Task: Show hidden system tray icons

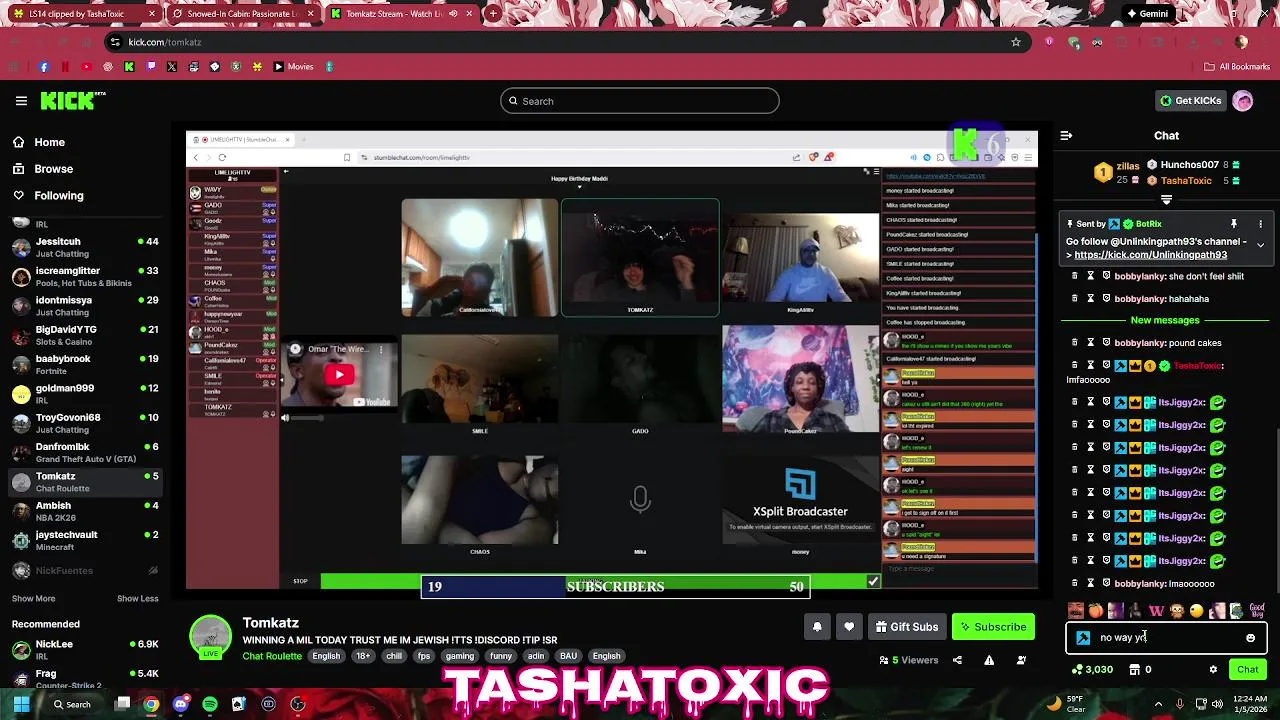Action: point(1158,704)
